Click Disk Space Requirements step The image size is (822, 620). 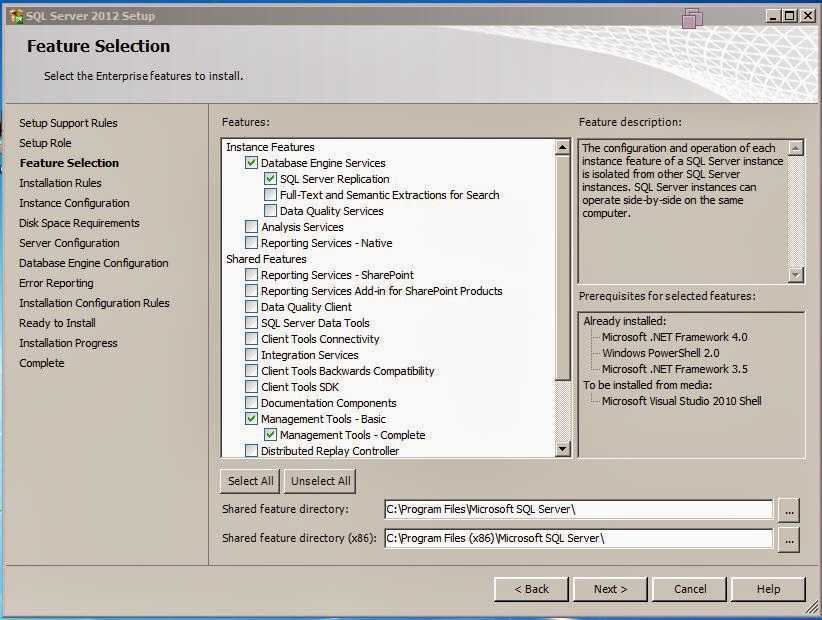click(x=79, y=223)
